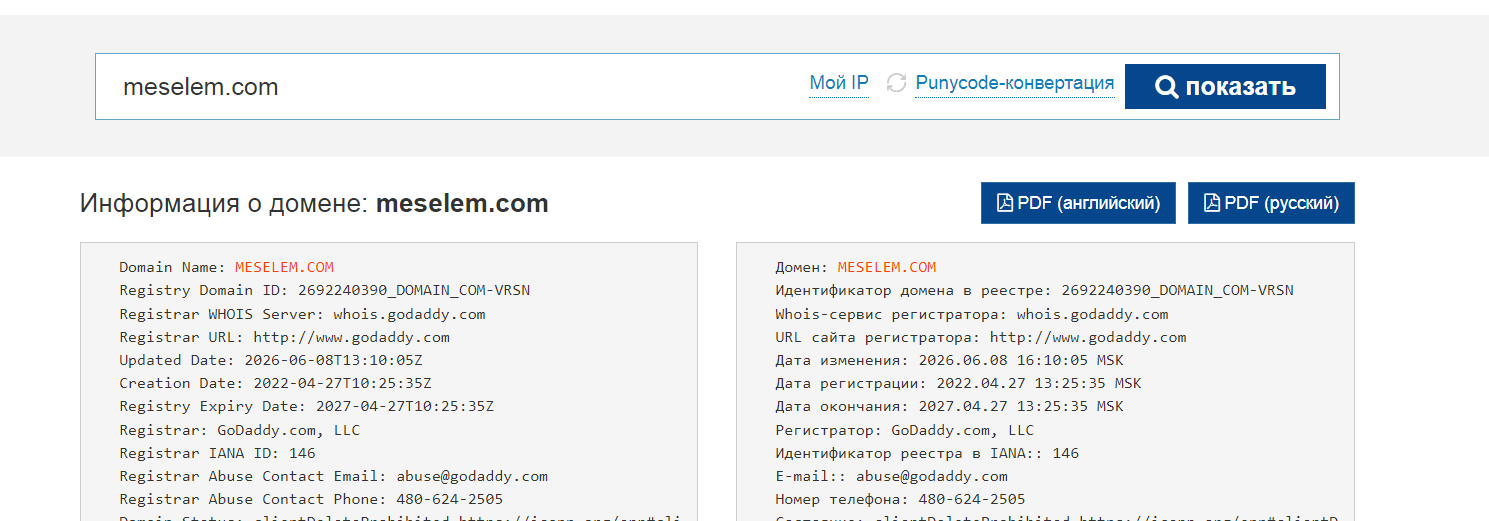Download the PDF (английский) report
Viewport: 1489px width, 521px height.
pyautogui.click(x=1078, y=203)
